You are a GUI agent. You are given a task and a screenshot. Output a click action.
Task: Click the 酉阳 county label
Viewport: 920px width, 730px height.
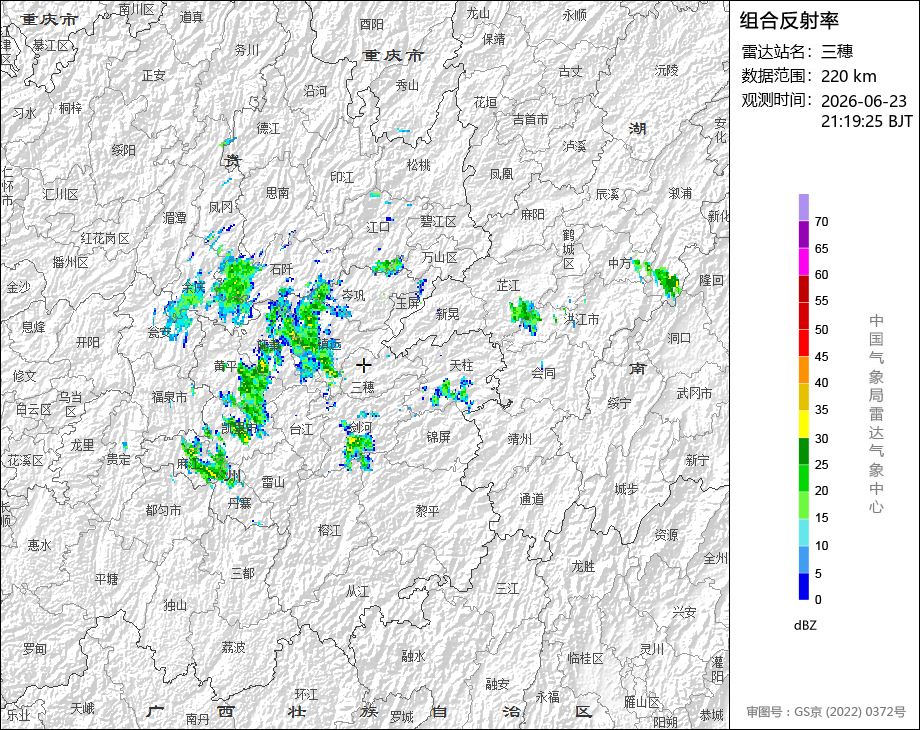tap(372, 25)
